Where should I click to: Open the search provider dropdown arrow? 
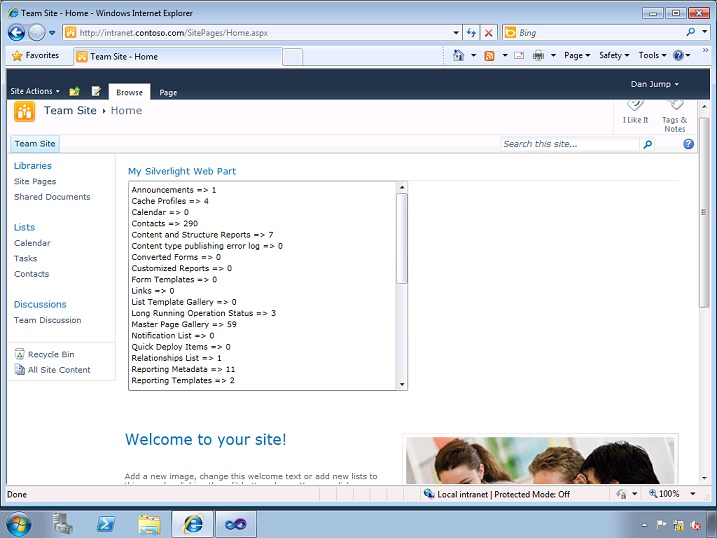[x=705, y=32]
